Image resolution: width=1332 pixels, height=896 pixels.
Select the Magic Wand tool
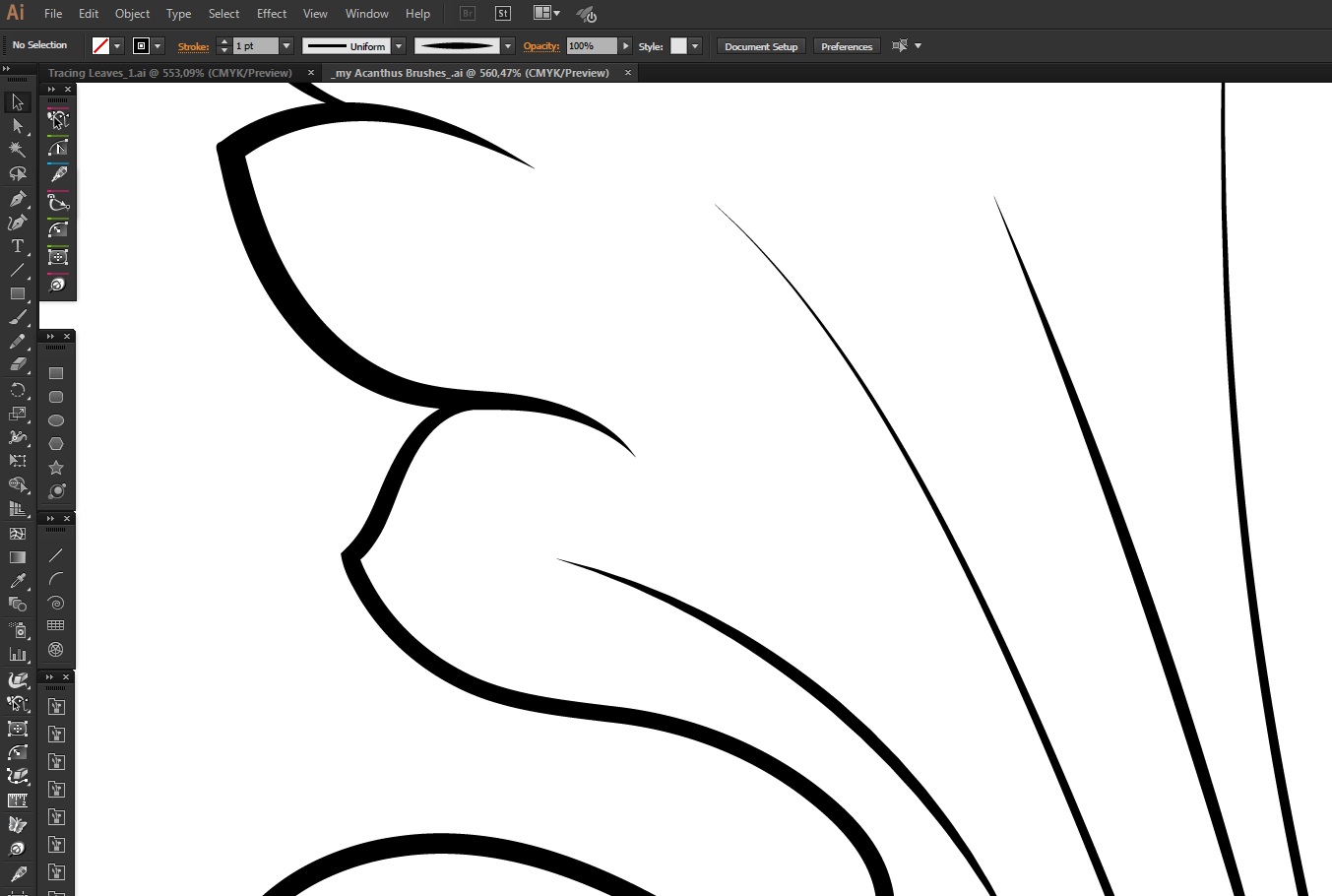point(17,150)
